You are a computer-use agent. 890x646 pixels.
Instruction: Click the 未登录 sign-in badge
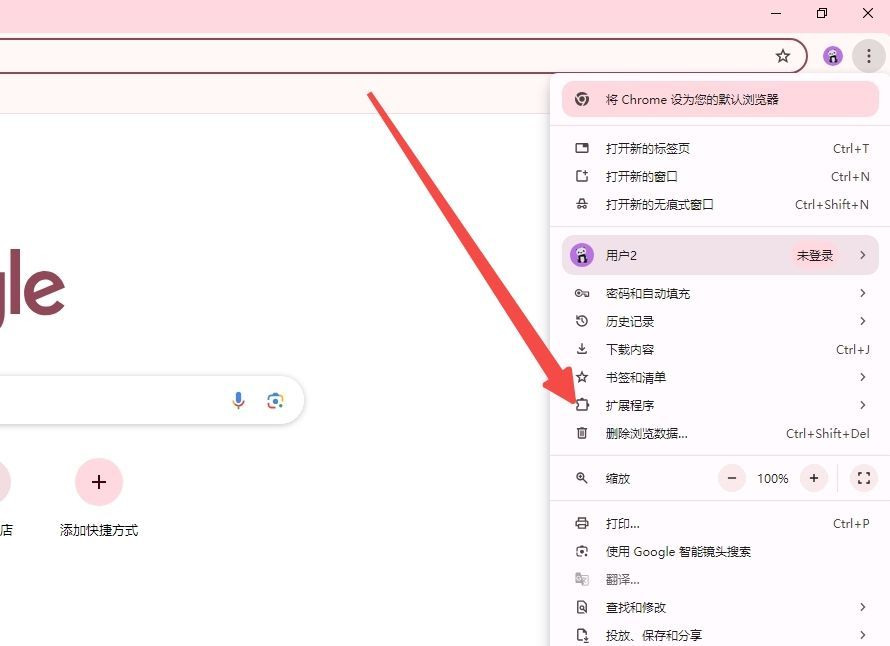[815, 255]
